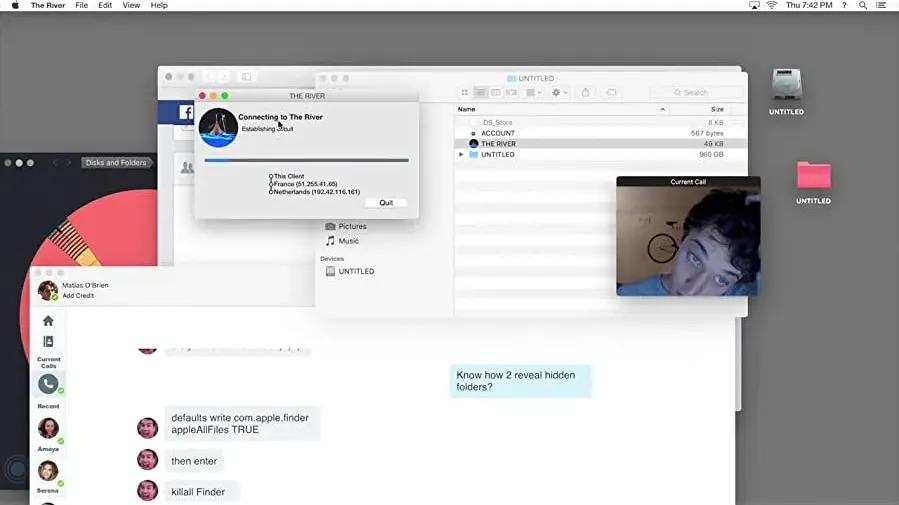Open the Edit menu

(105, 5)
